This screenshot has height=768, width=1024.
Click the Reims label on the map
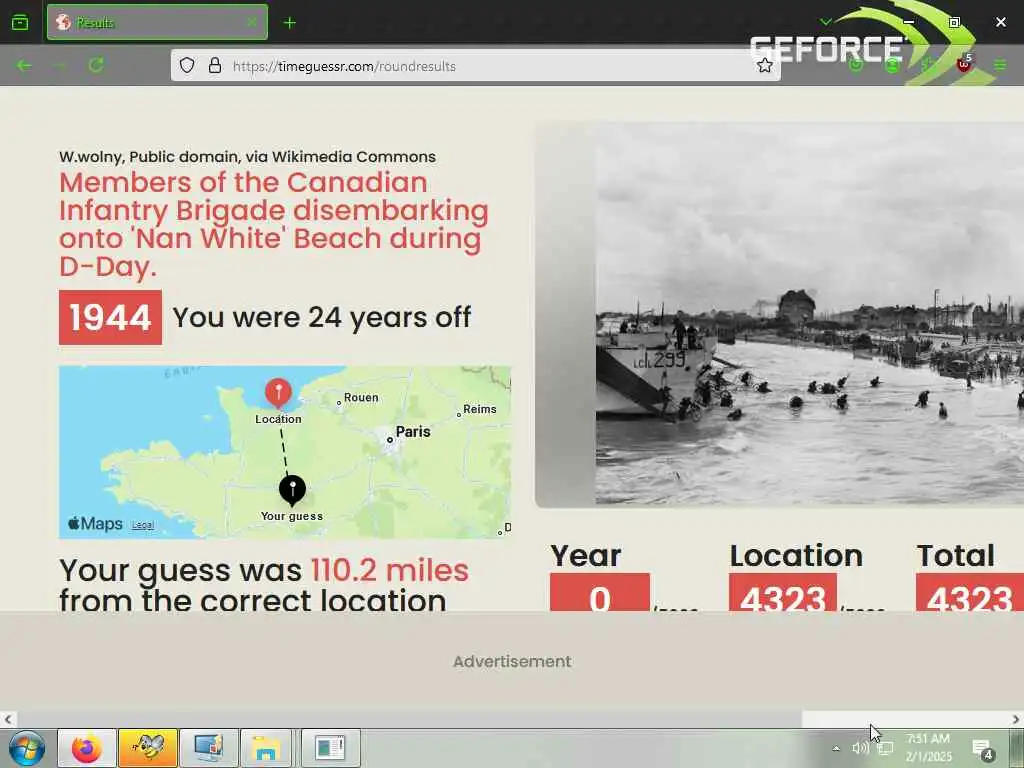point(479,409)
